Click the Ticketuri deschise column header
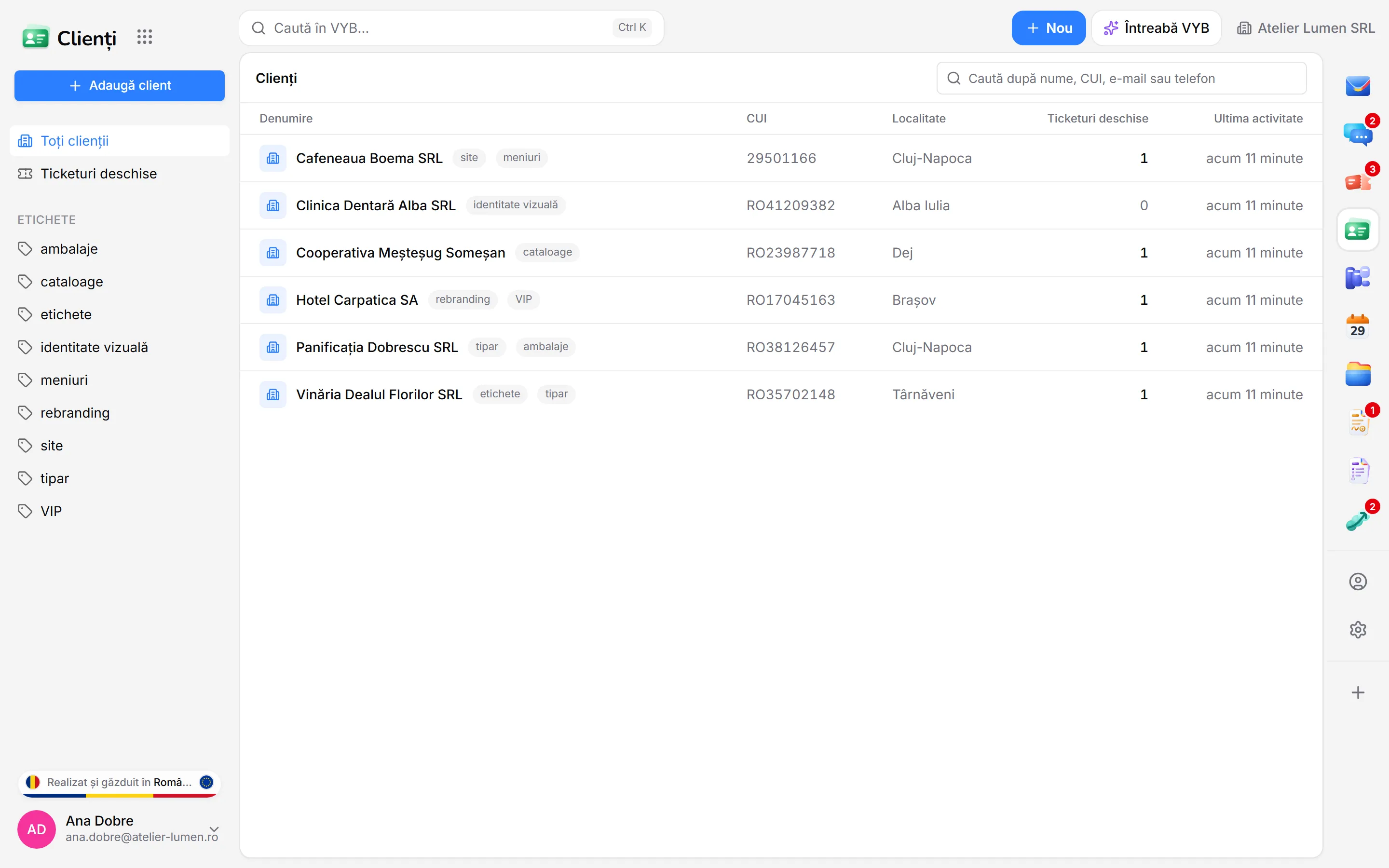Viewport: 1389px width, 868px height. pos(1097,119)
